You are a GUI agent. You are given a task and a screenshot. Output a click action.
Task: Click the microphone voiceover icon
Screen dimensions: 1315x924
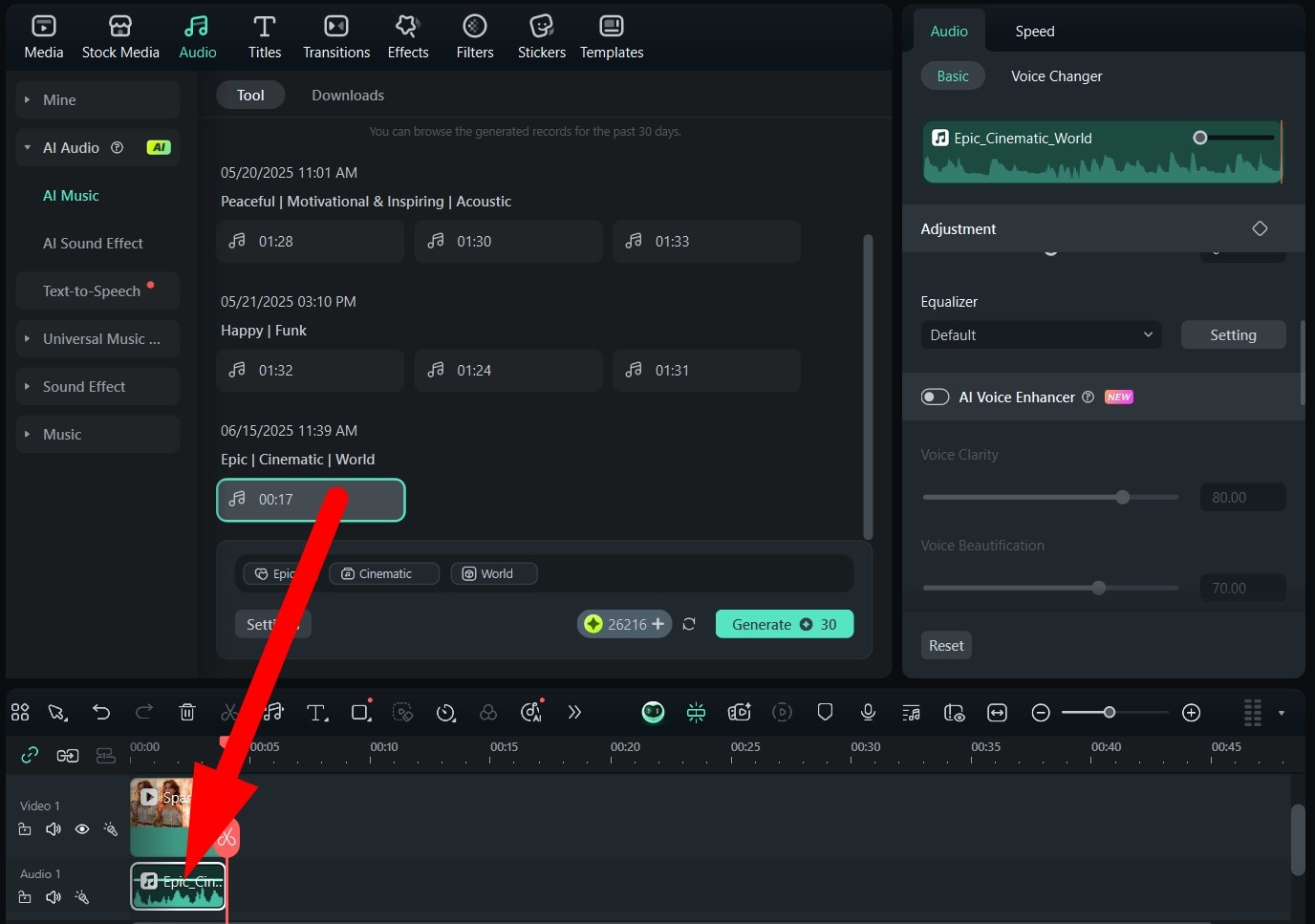click(868, 712)
